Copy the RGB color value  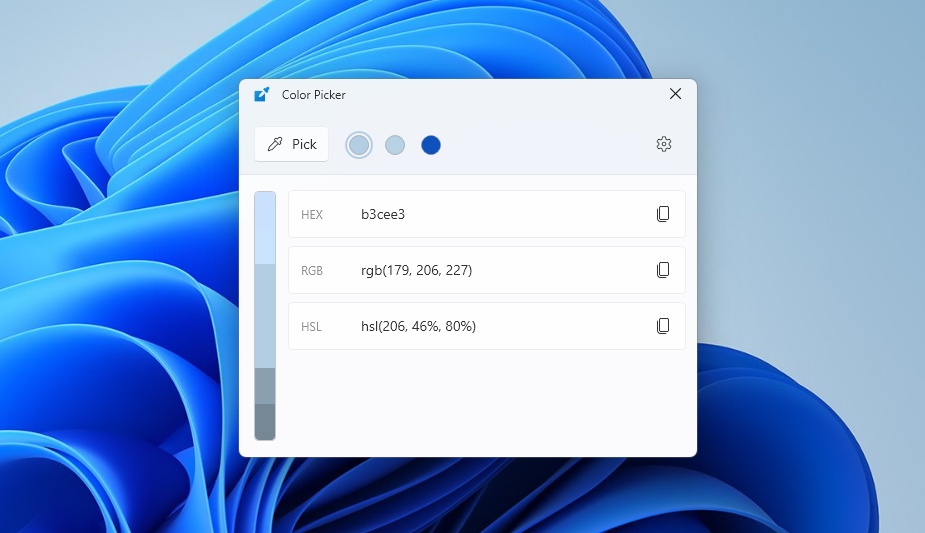coord(662,270)
